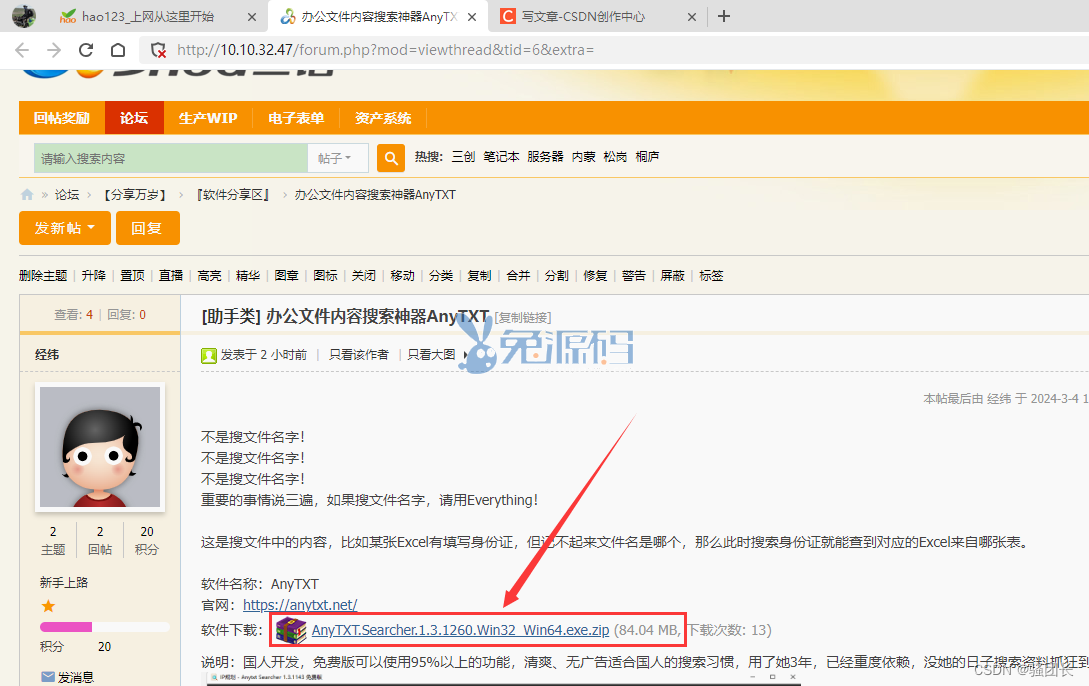
Task: Expand the 发新帖 dropdown button
Action: (x=65, y=228)
